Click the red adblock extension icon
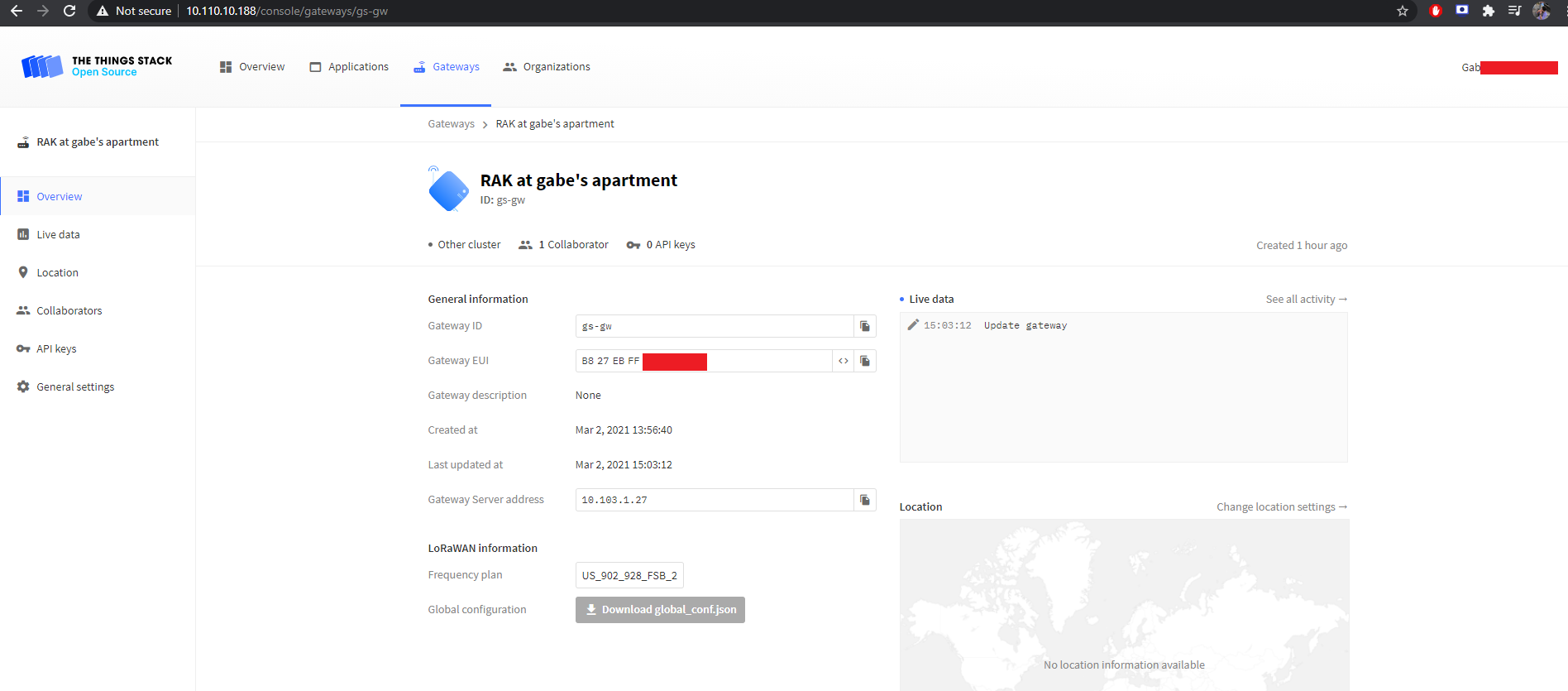 [1436, 11]
